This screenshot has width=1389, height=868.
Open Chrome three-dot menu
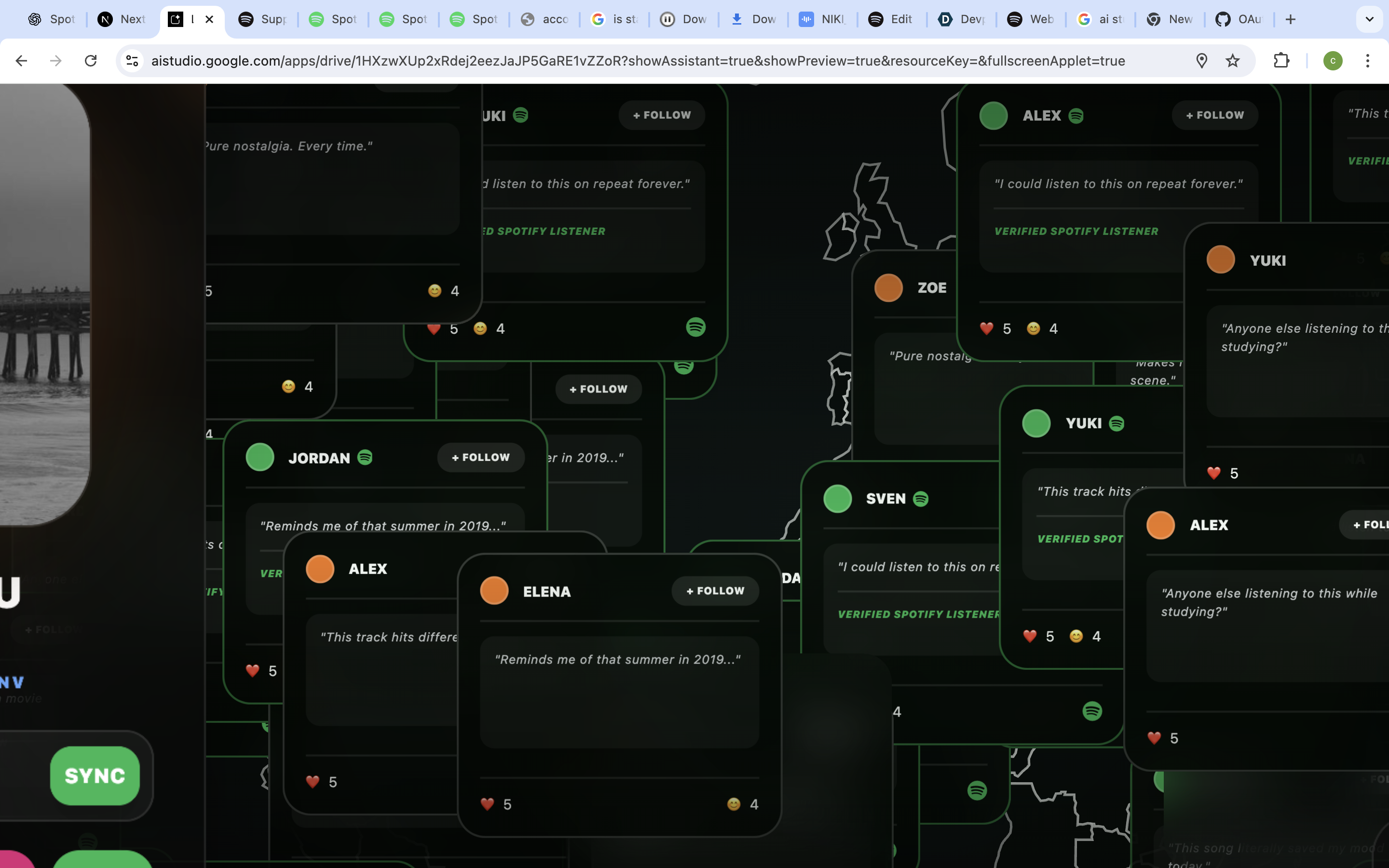[1368, 61]
